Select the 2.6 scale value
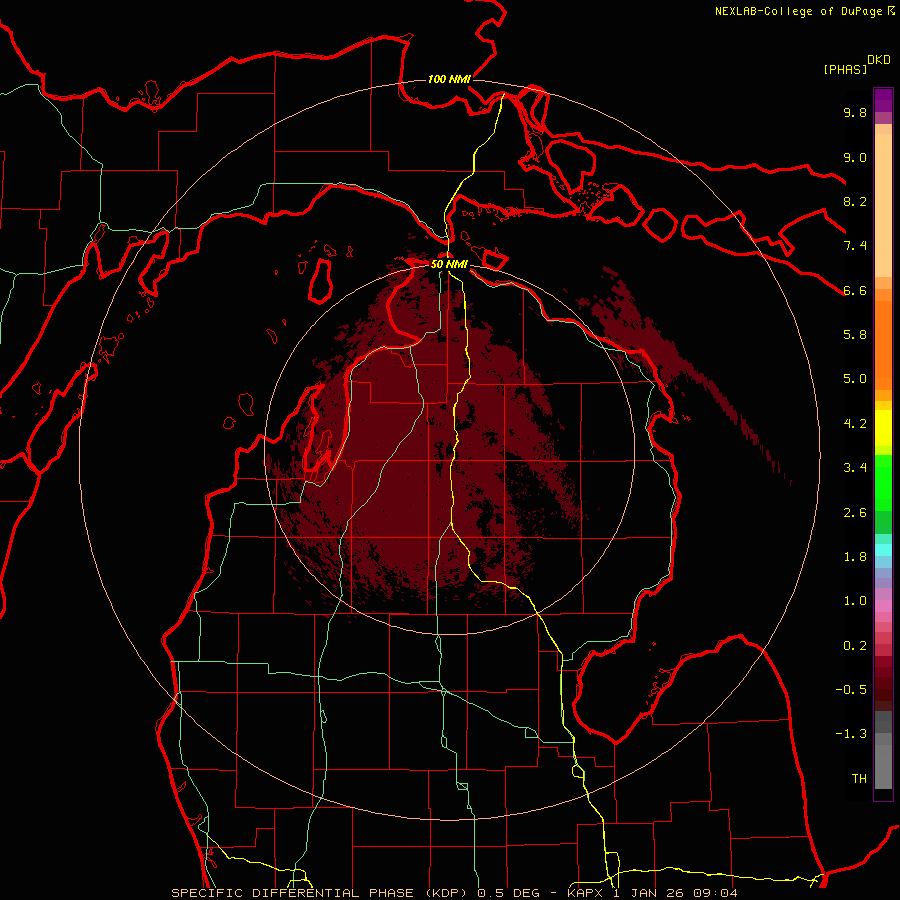 pyautogui.click(x=855, y=513)
